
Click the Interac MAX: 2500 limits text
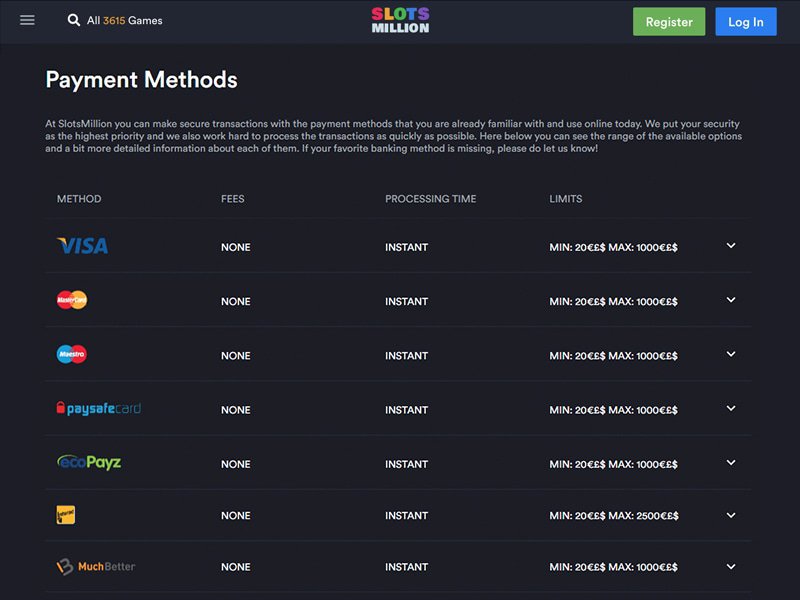tap(614, 516)
